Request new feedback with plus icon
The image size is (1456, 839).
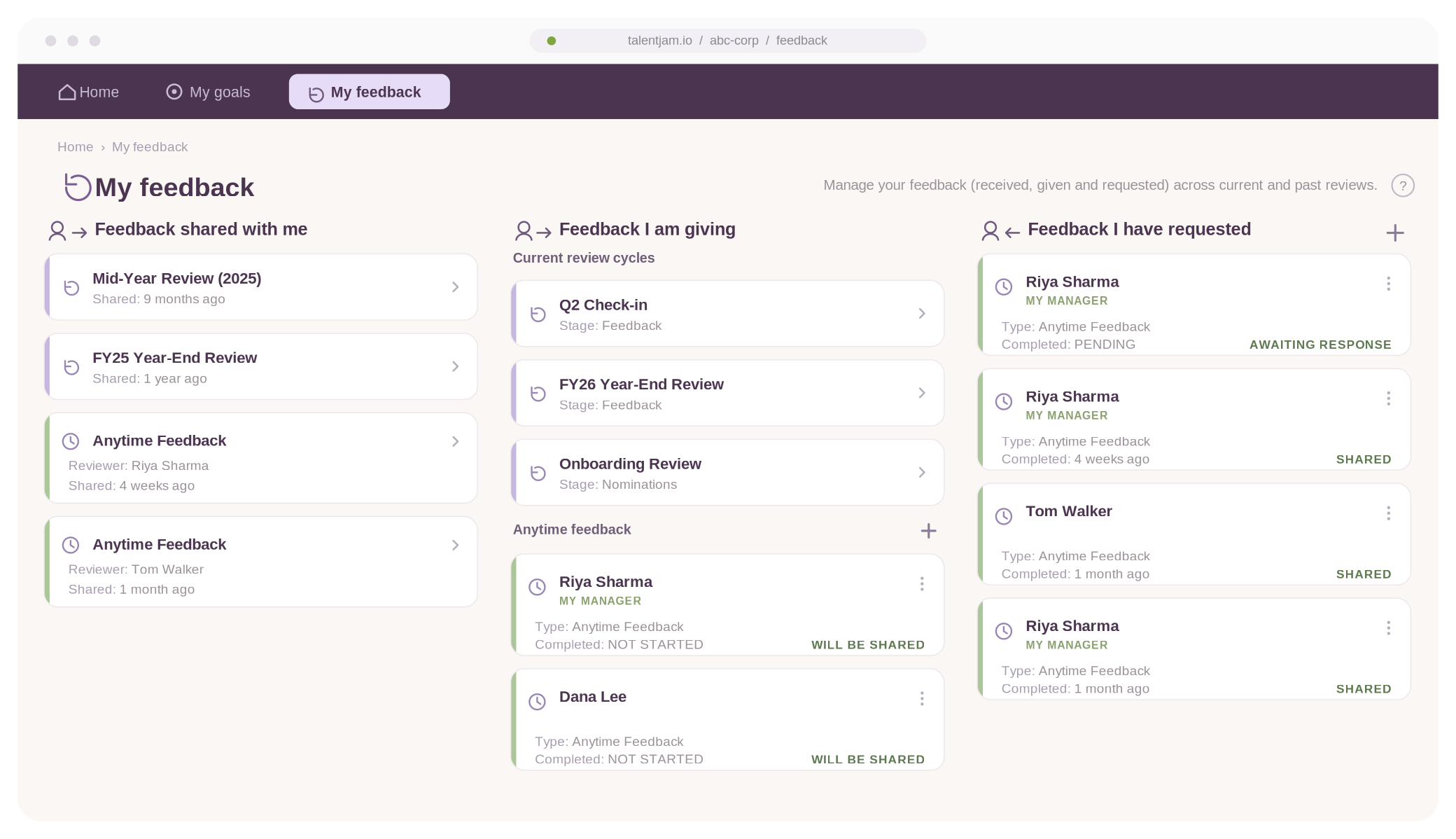click(x=1395, y=233)
